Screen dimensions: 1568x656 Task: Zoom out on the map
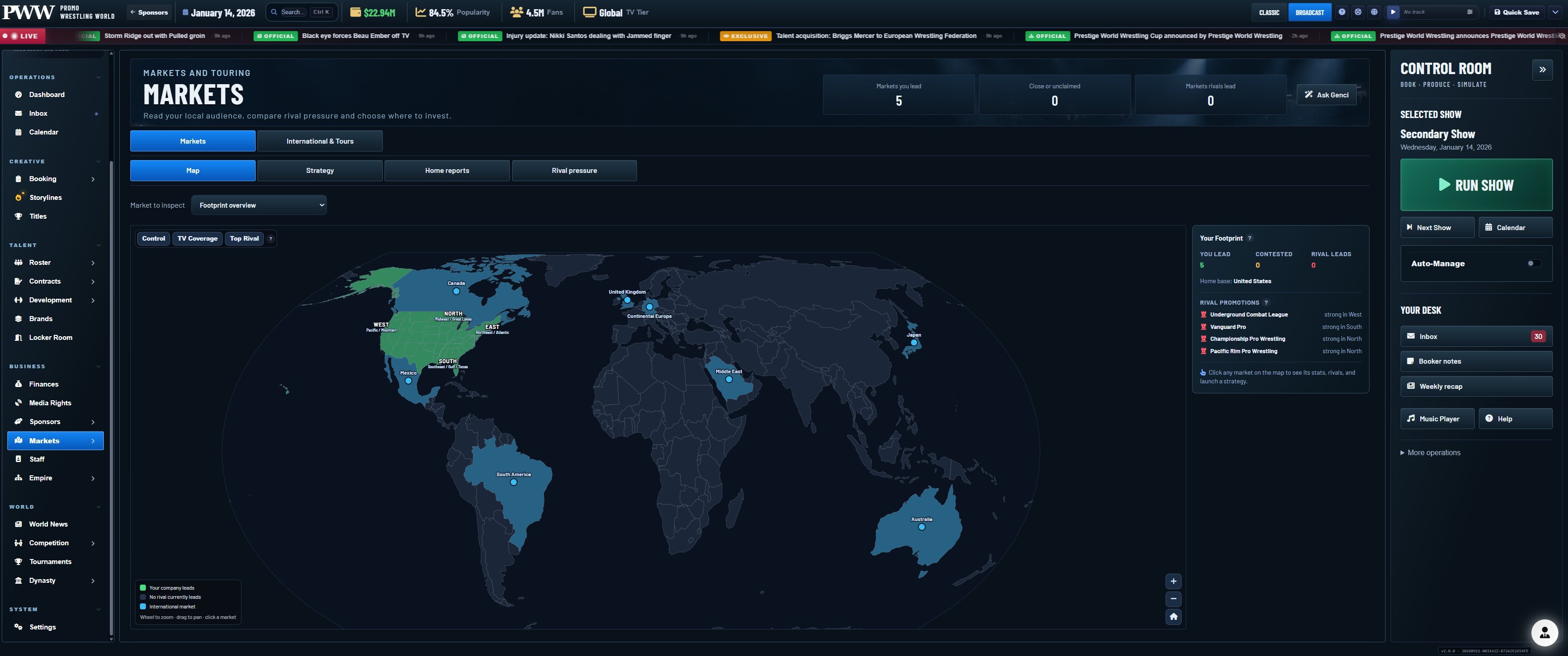(x=1173, y=599)
